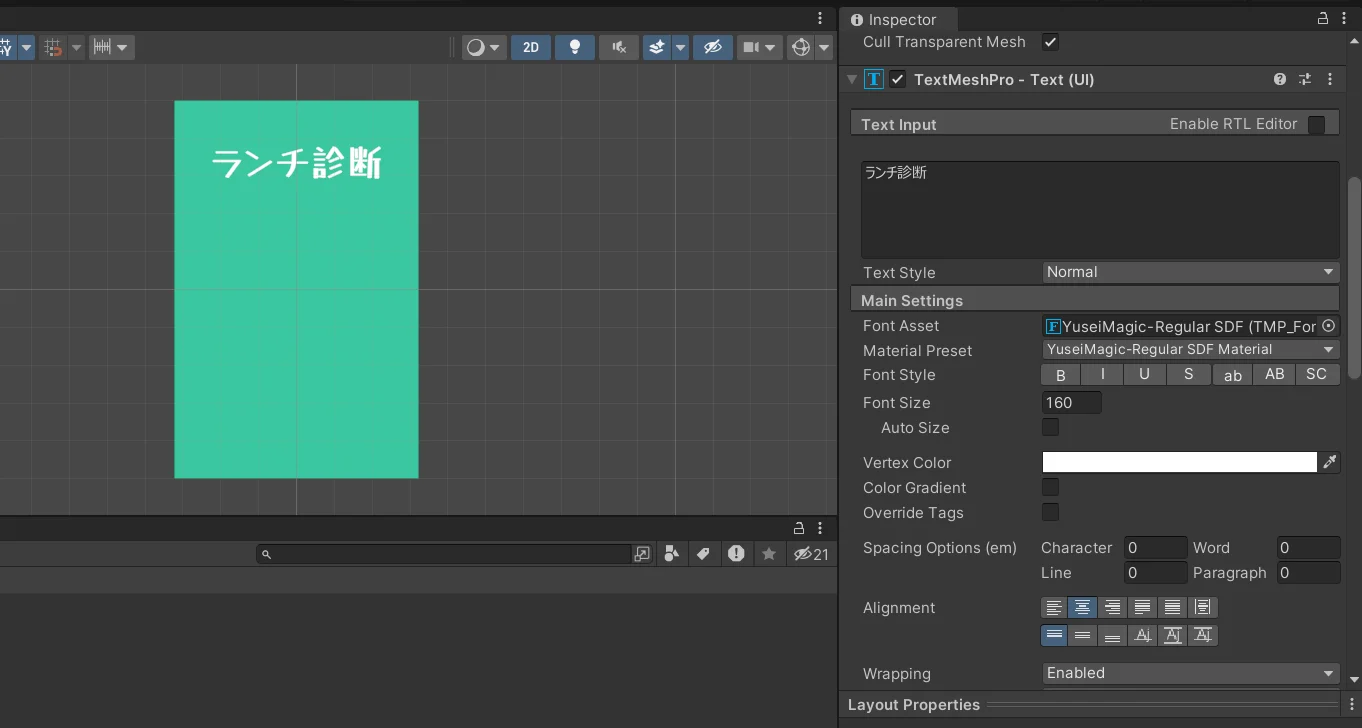Toggle uppercase 'AB' font style button
This screenshot has height=728, width=1362.
pyautogui.click(x=1275, y=375)
